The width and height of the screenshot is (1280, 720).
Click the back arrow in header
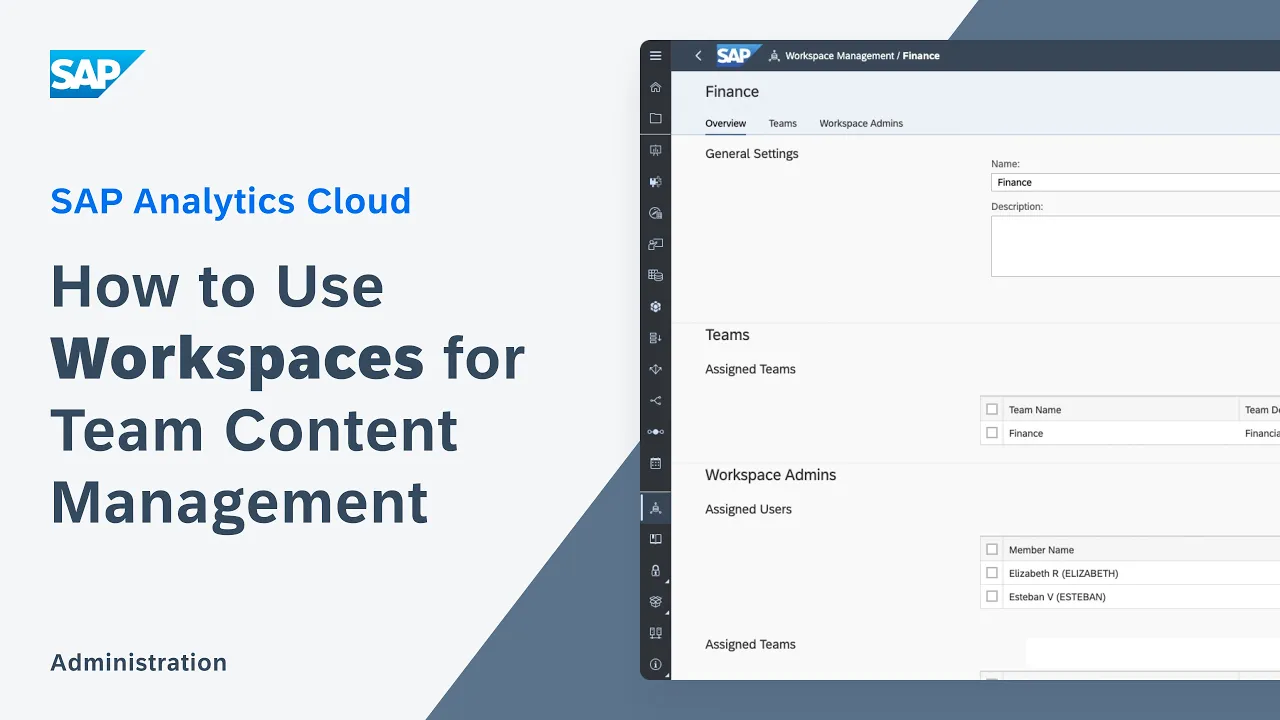(698, 56)
